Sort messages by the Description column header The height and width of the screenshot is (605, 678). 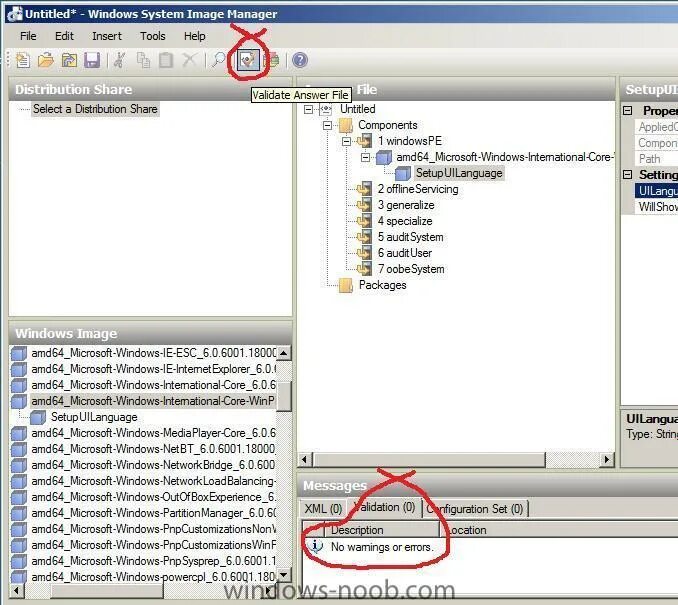[382, 530]
